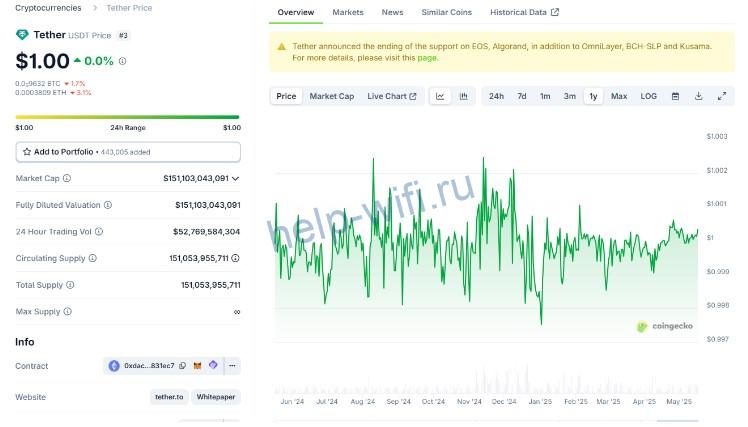Click the $1.003 axis label
This screenshot has width=748, height=427.
coord(717,136)
